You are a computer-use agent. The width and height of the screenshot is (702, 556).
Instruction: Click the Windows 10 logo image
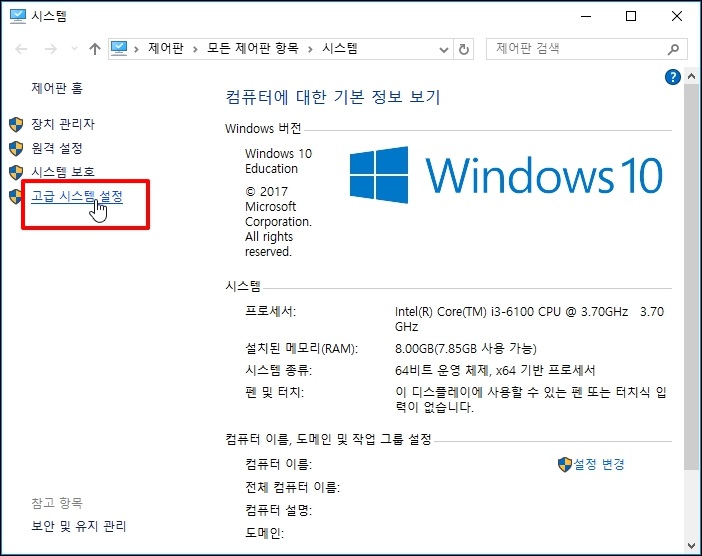click(505, 175)
